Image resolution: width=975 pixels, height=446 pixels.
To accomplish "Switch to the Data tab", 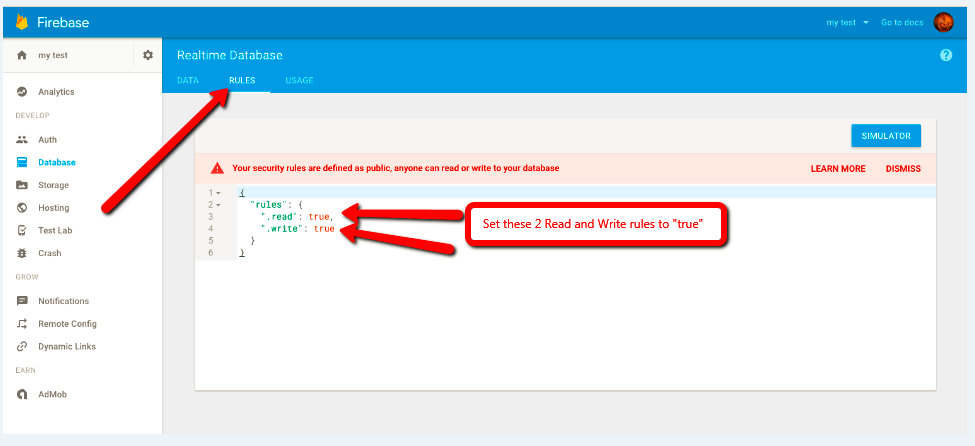I will pos(188,80).
